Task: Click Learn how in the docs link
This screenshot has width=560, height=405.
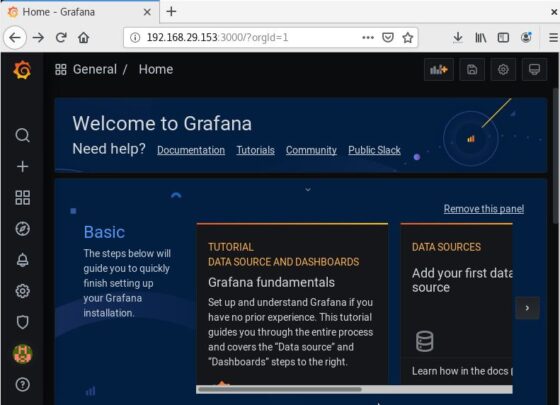Action: click(462, 371)
